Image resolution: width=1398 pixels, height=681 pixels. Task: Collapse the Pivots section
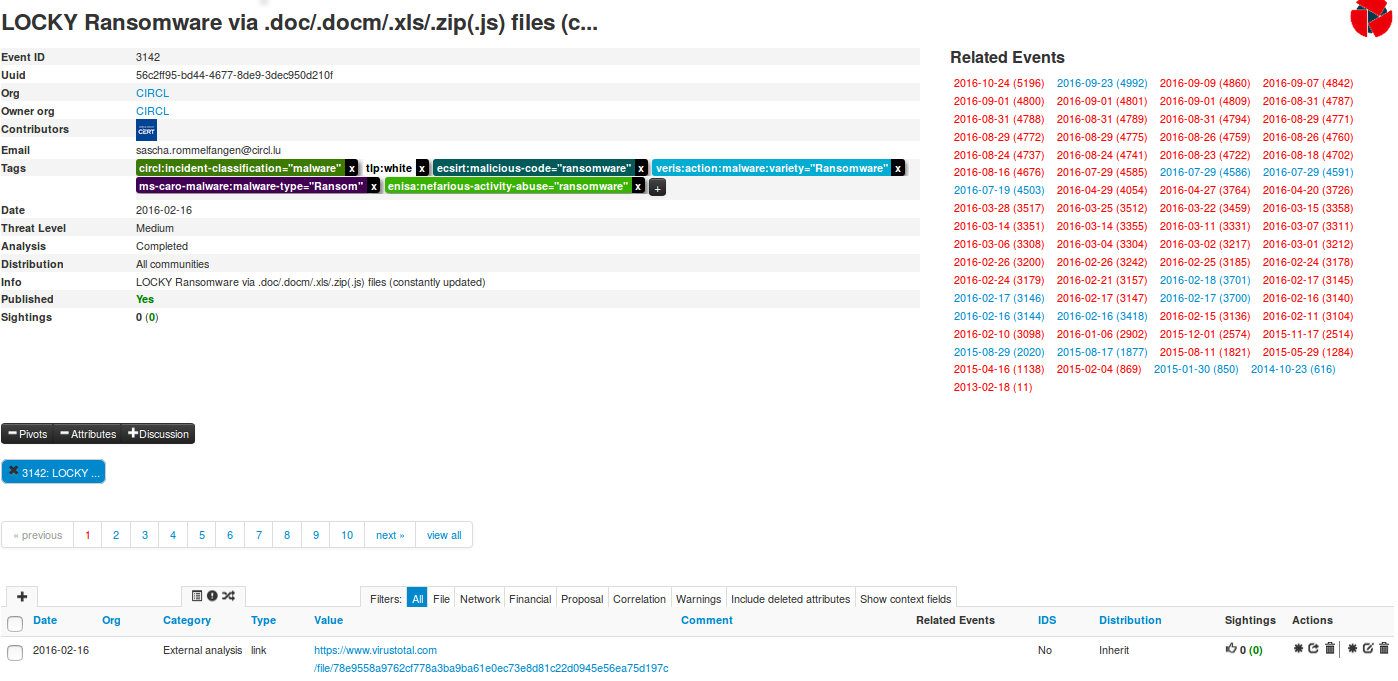pyautogui.click(x=27, y=434)
